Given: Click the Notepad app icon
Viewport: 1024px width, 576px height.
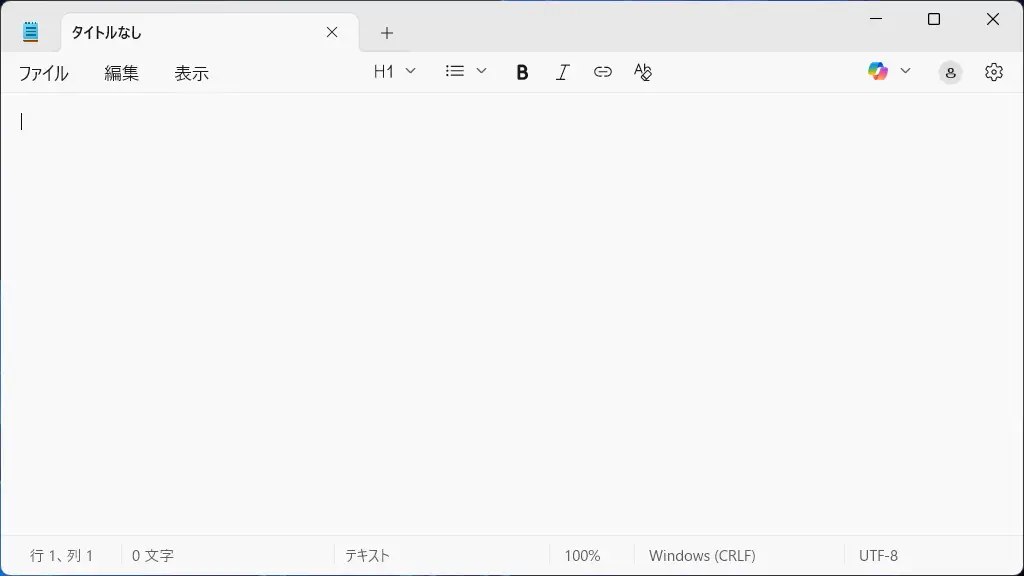Looking at the screenshot, I should coord(31,32).
